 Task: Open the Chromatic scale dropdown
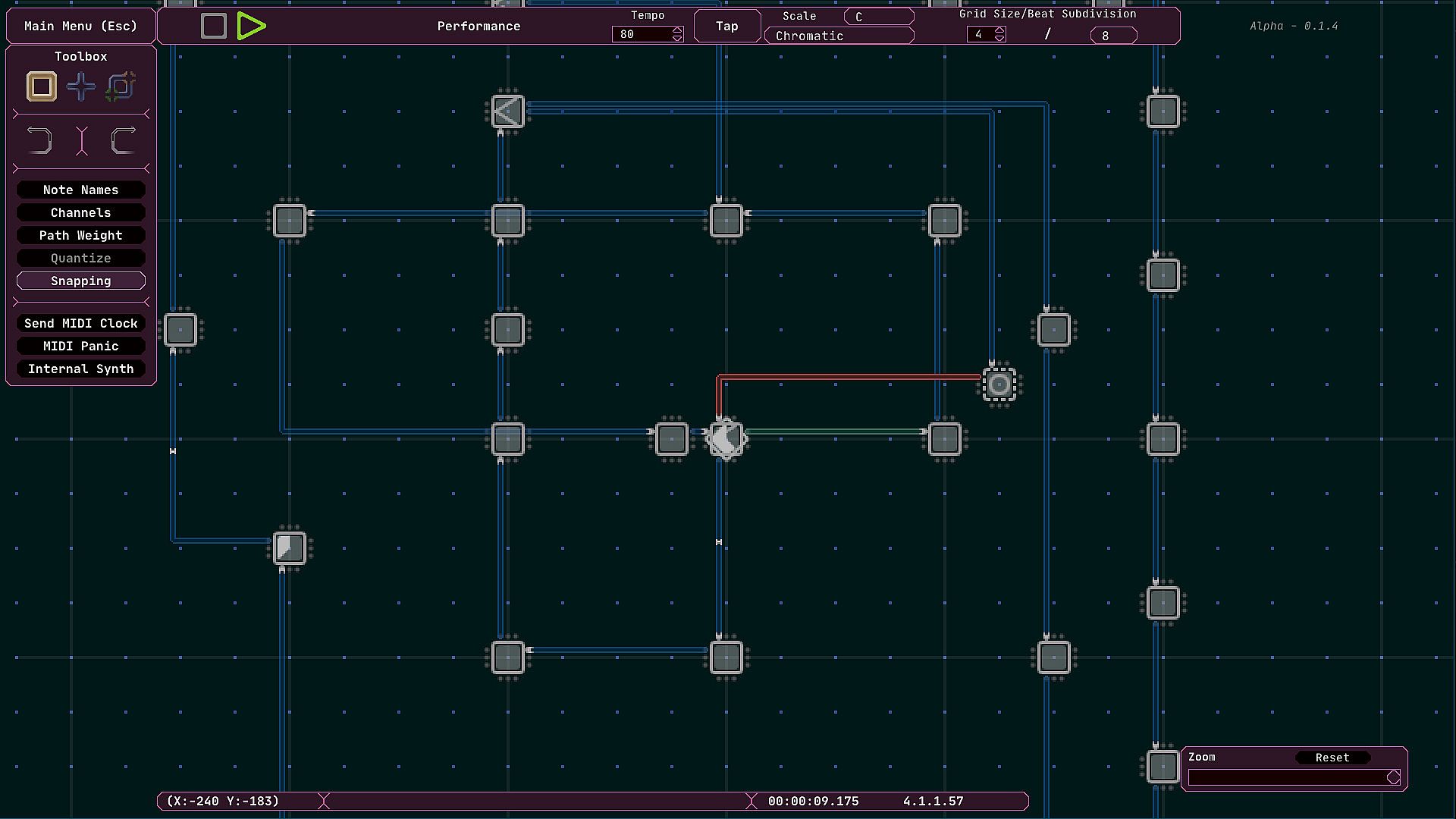coord(839,36)
